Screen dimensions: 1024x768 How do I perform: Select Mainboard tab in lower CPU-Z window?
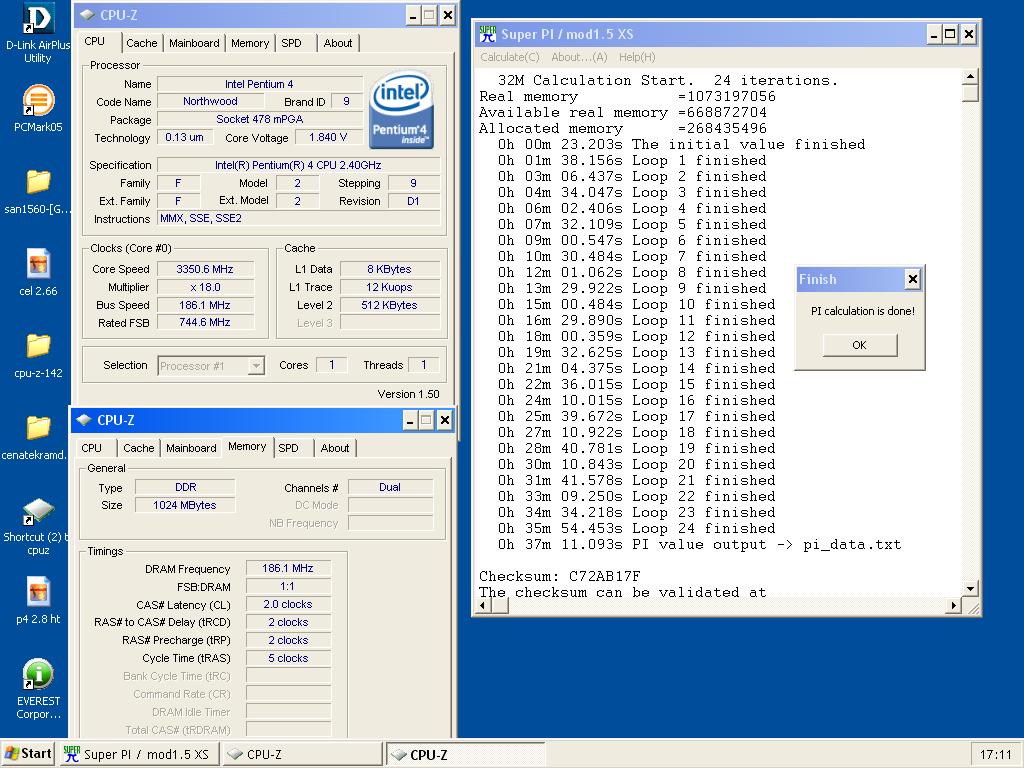[191, 448]
